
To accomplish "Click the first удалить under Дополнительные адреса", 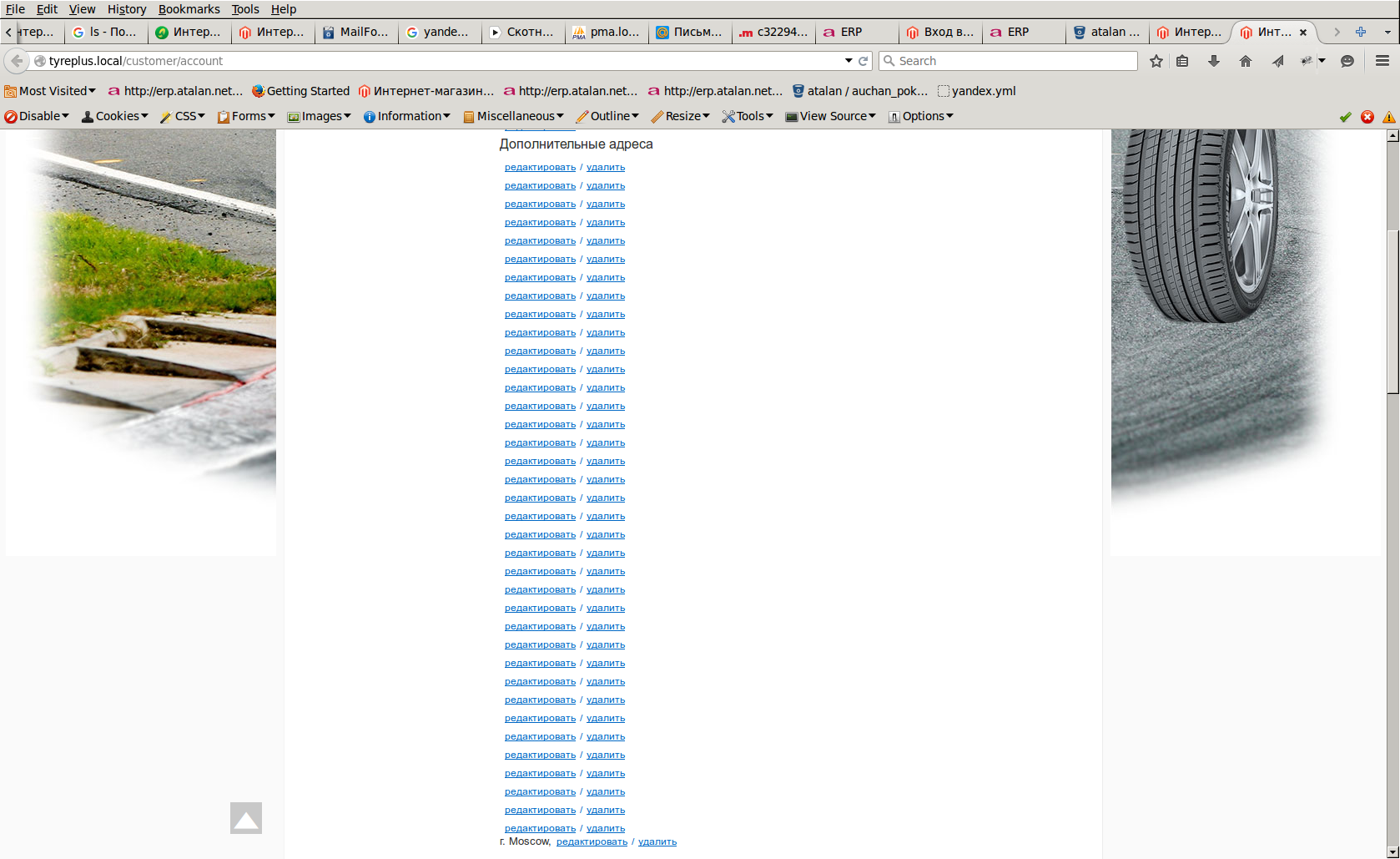I will tap(606, 168).
